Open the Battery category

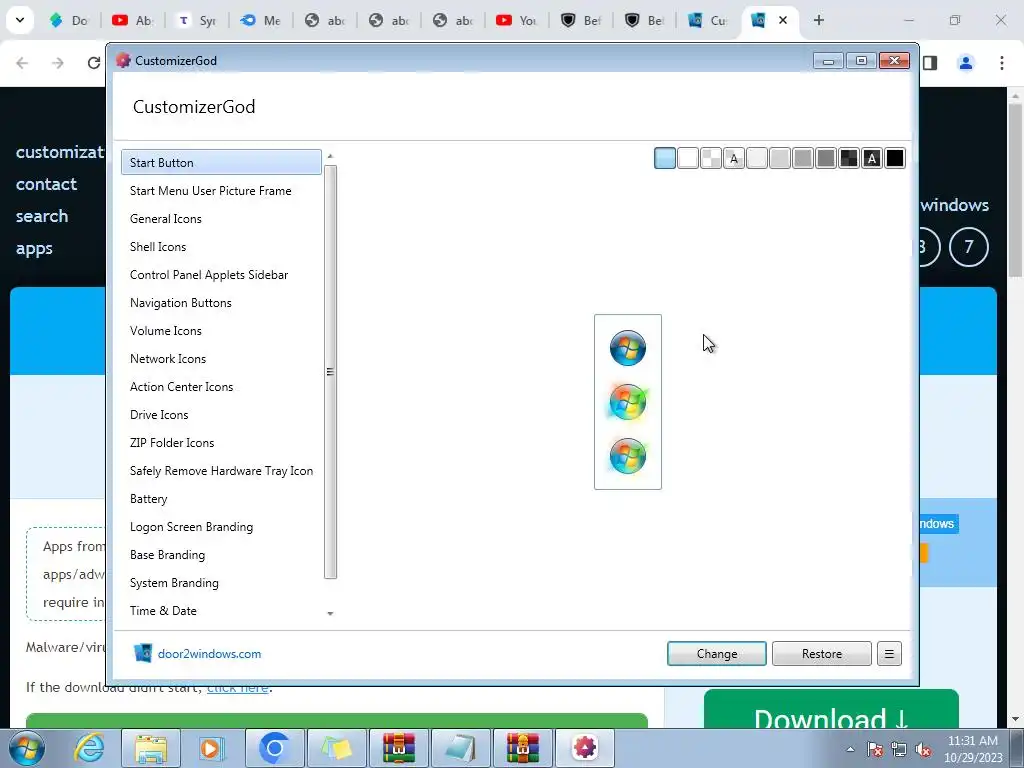(x=221, y=499)
